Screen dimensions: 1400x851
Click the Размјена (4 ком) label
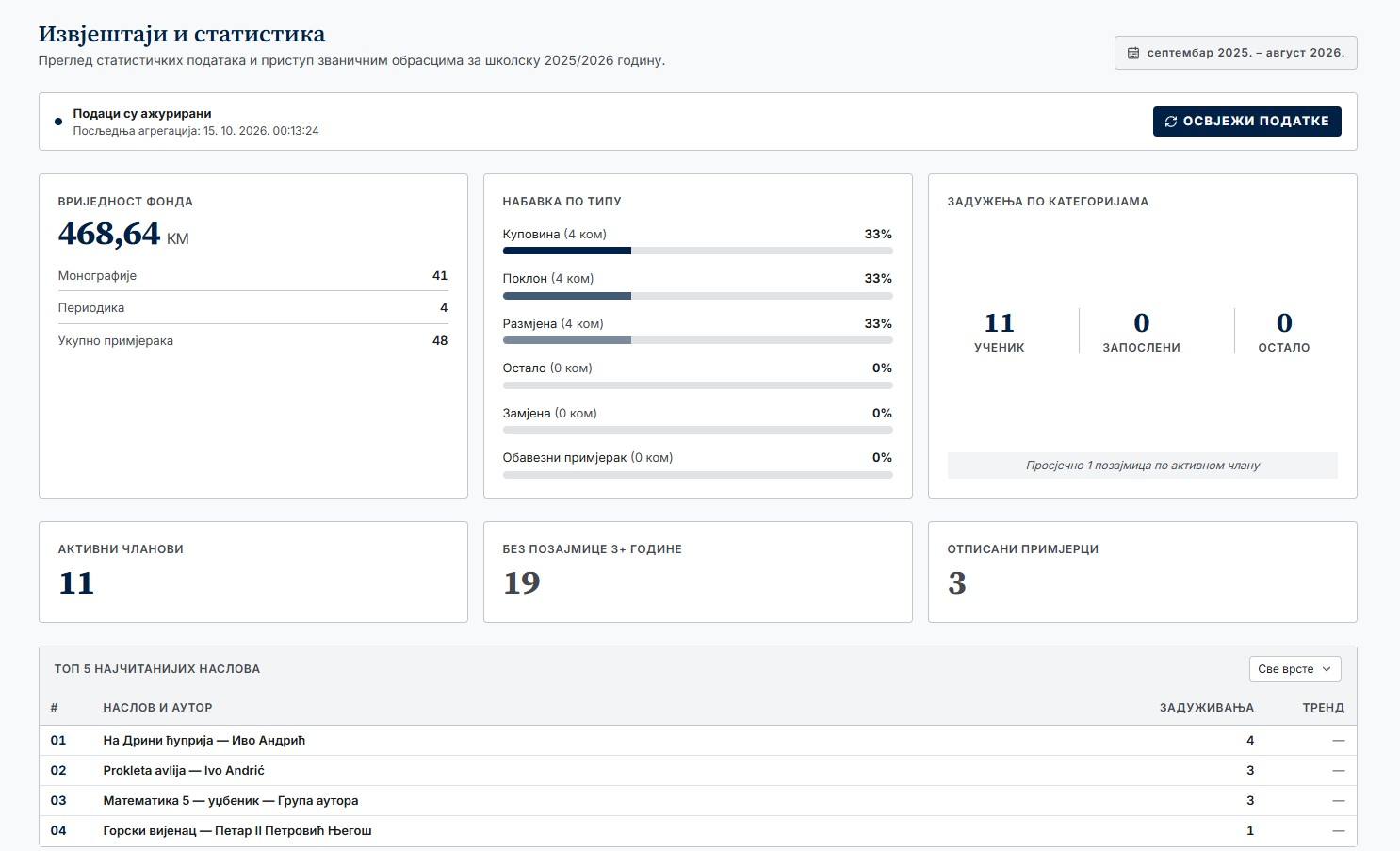pyautogui.click(x=553, y=324)
